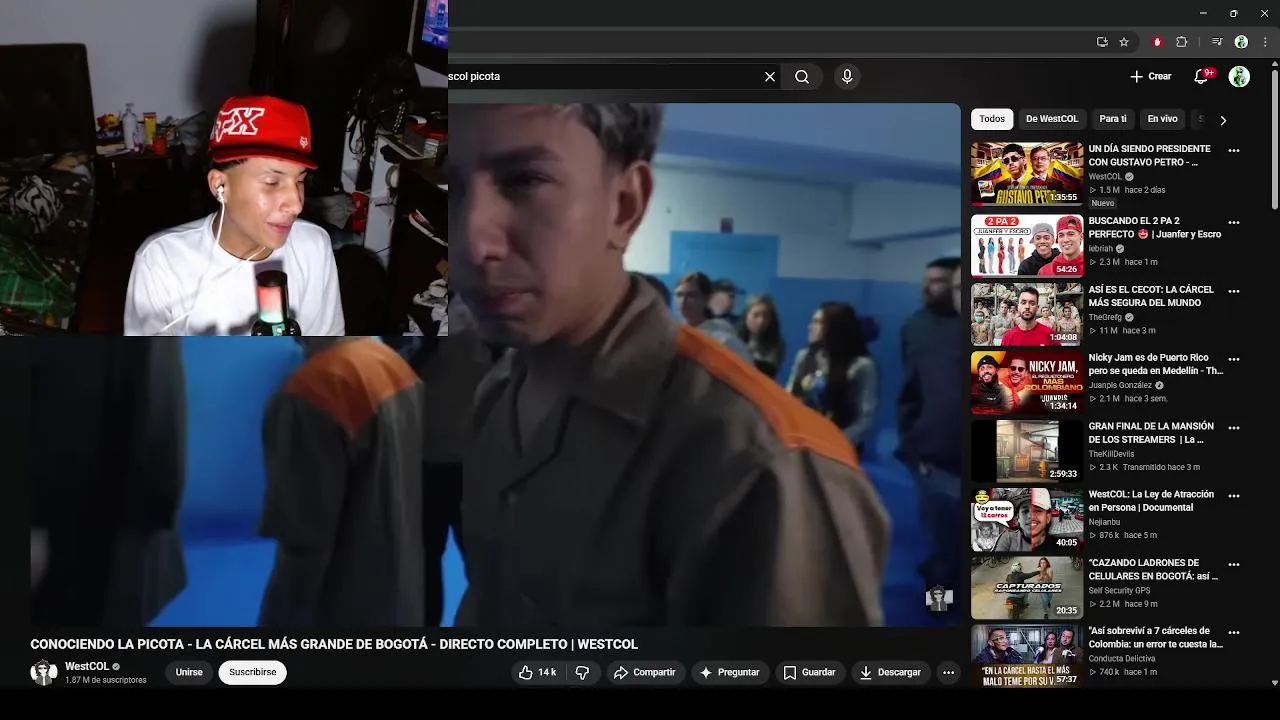Open Nicky Jam video thumbnail
The image size is (1280, 720).
coord(1027,382)
